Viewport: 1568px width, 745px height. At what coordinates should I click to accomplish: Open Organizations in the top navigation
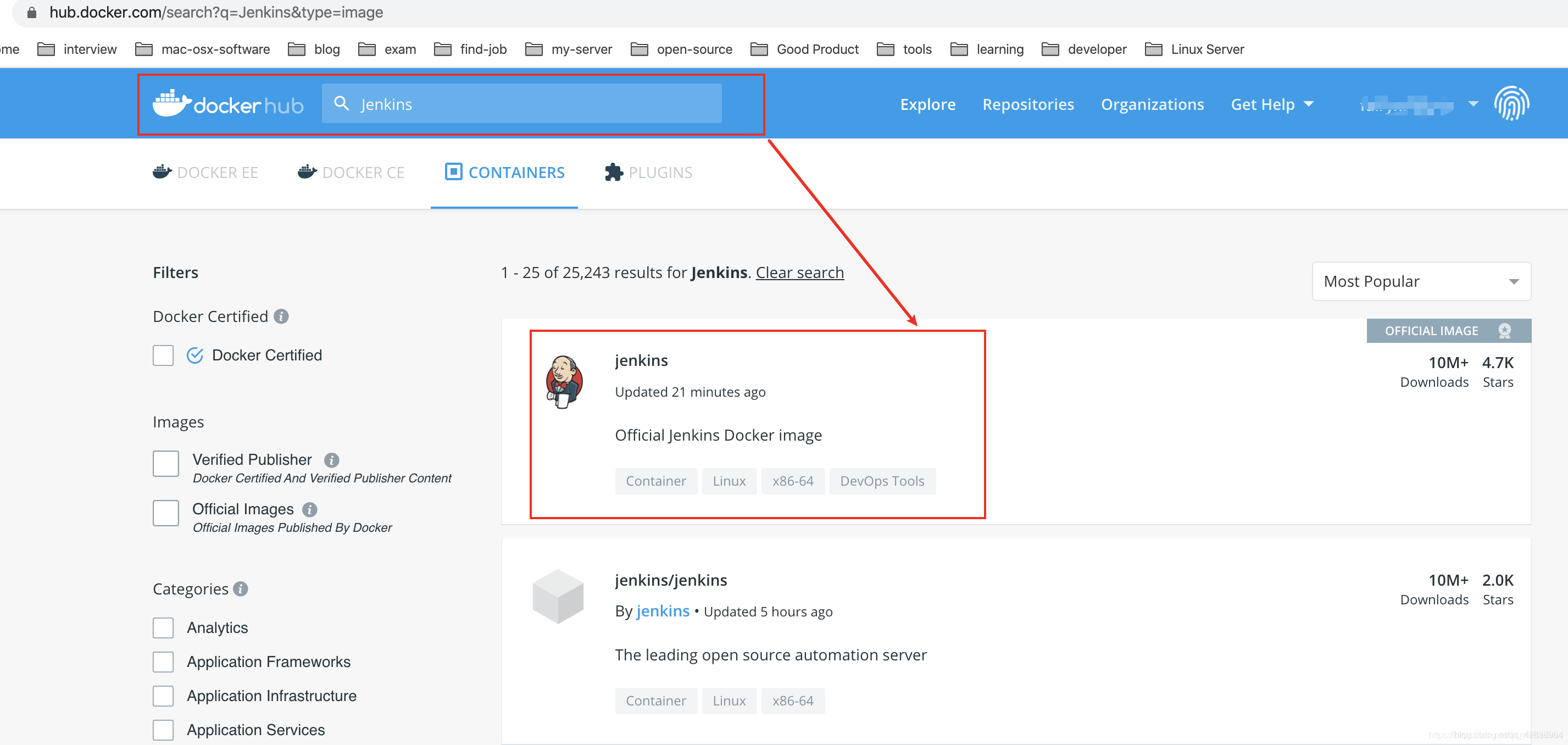point(1152,105)
